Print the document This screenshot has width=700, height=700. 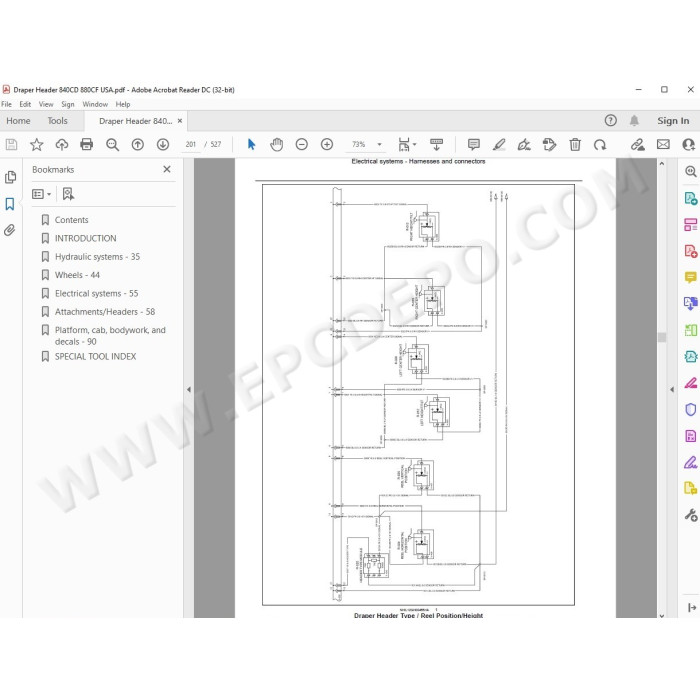87,144
